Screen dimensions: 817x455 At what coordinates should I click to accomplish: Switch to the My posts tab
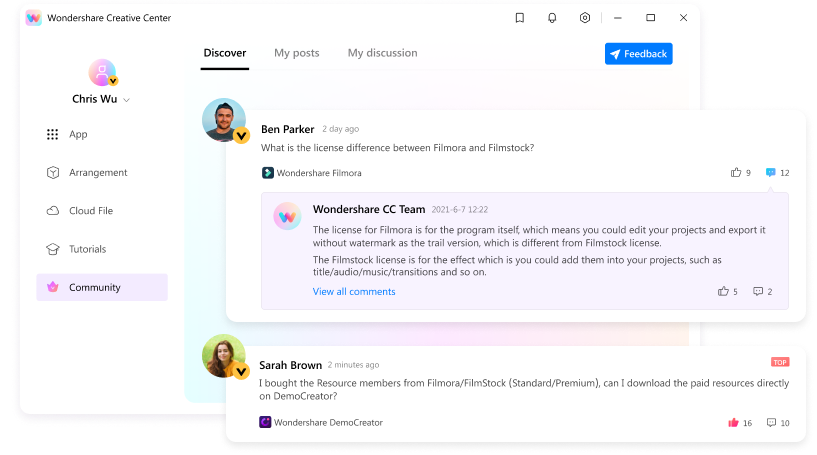(x=296, y=53)
